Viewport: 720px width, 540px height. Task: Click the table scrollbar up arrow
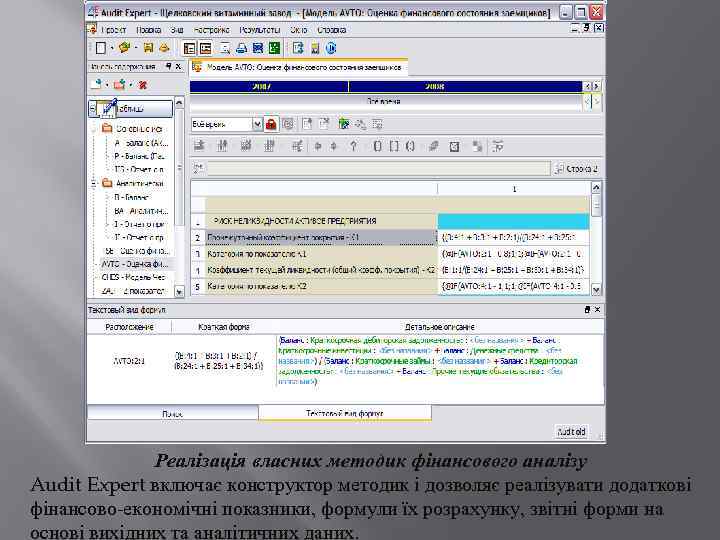click(596, 187)
